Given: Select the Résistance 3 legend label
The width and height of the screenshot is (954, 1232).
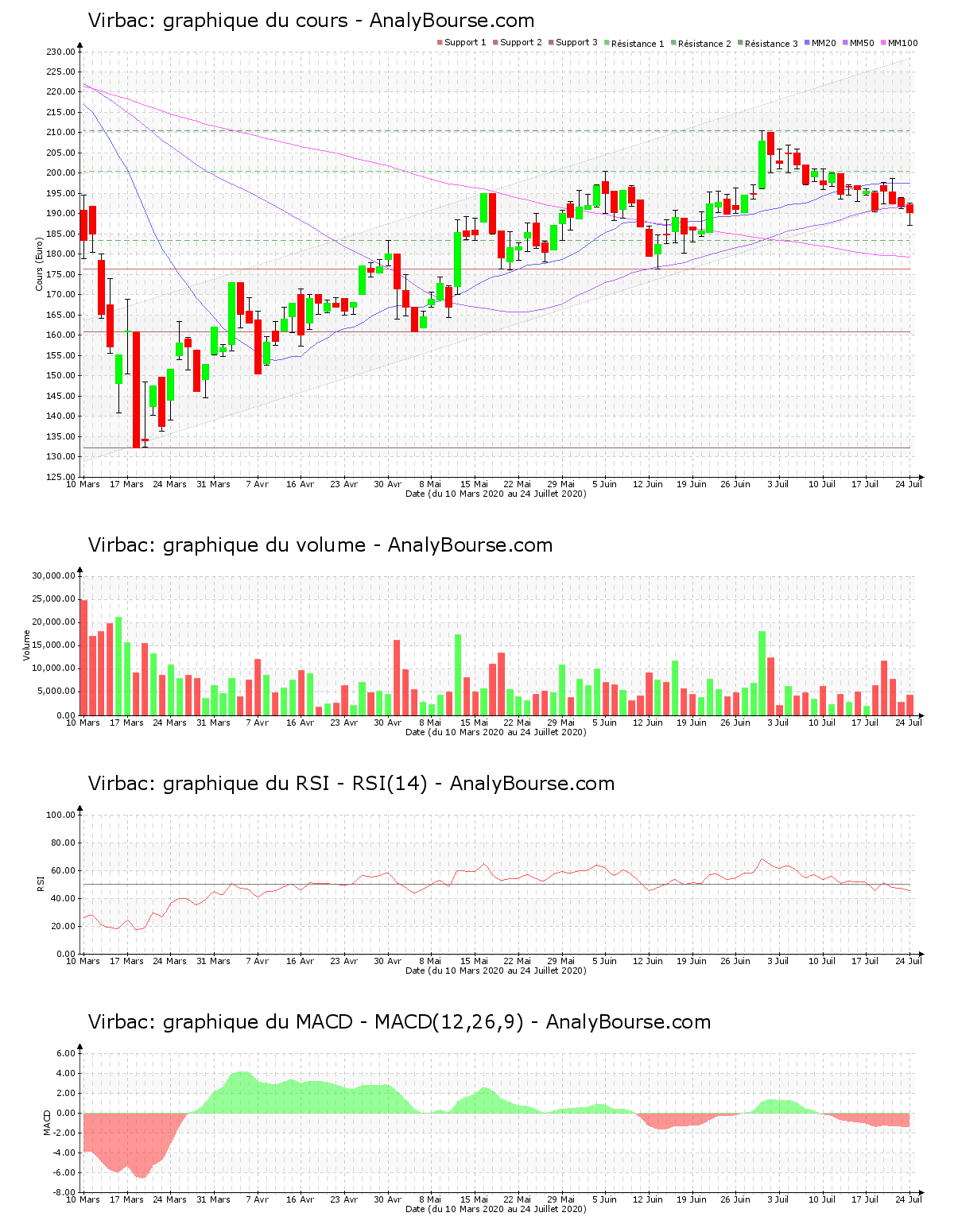Looking at the screenshot, I should (x=771, y=43).
